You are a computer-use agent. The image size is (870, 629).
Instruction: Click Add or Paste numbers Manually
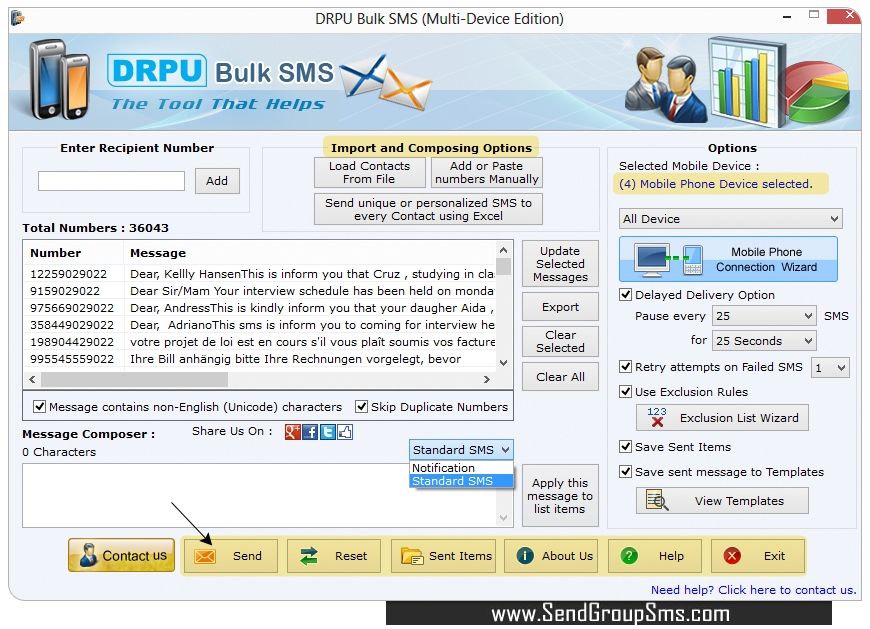(x=487, y=173)
